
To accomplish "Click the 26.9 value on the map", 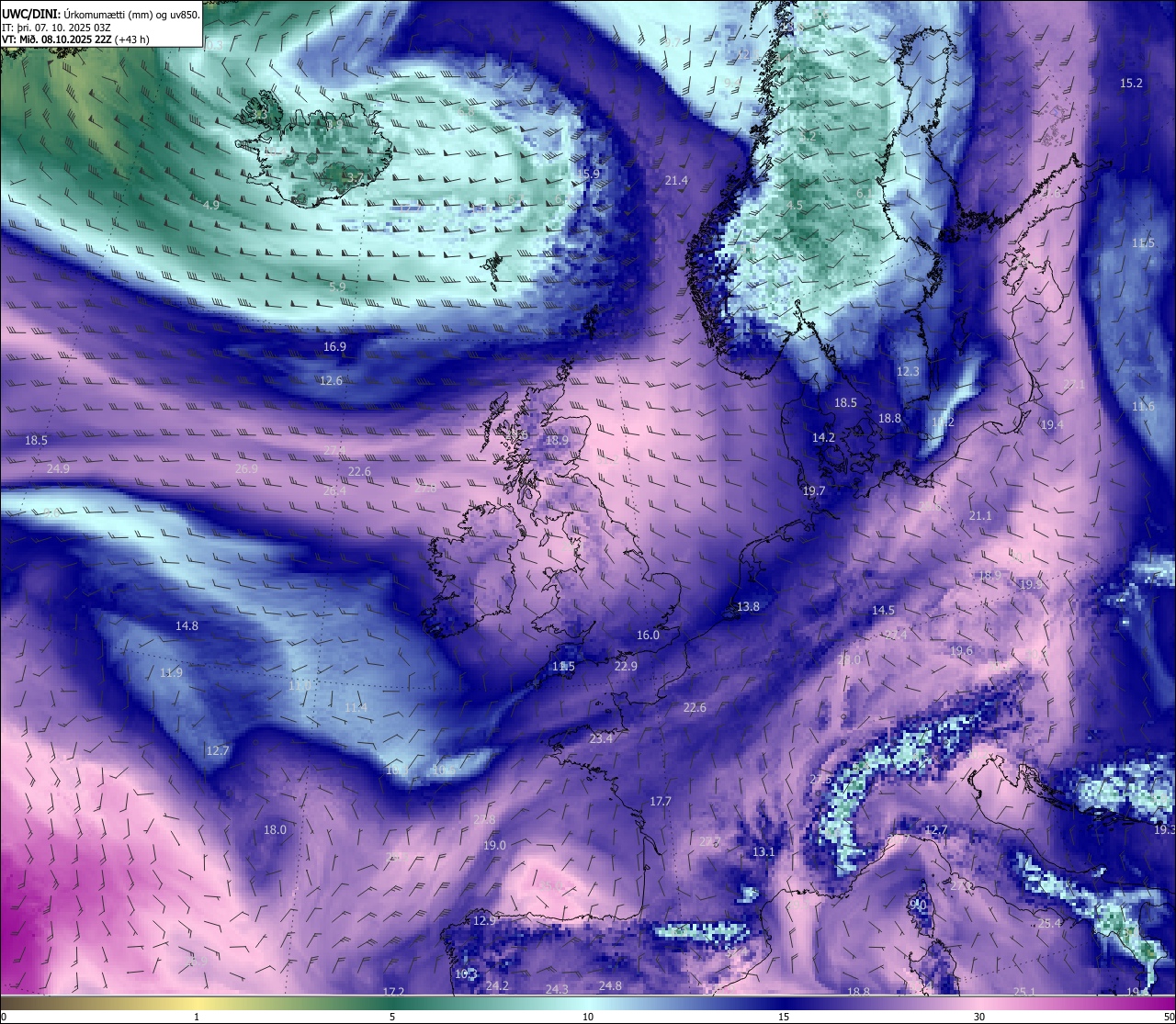I will click(x=246, y=469).
